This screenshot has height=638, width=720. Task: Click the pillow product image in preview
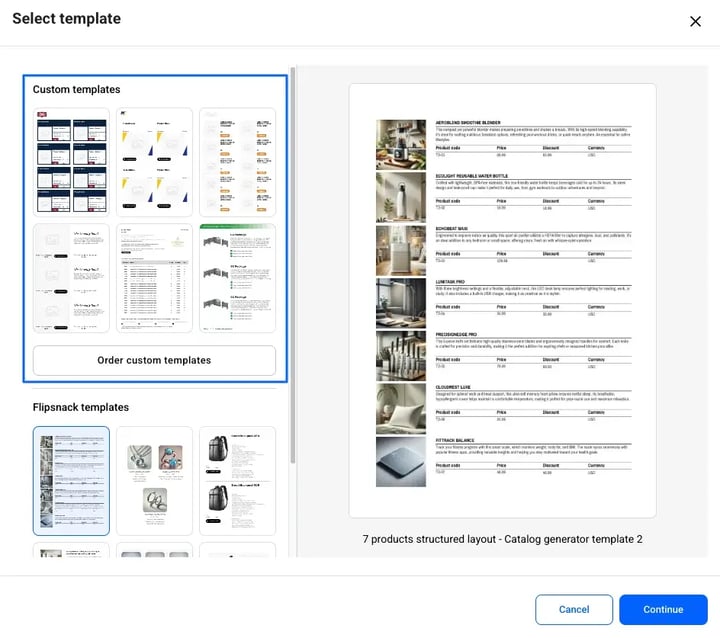(x=401, y=409)
